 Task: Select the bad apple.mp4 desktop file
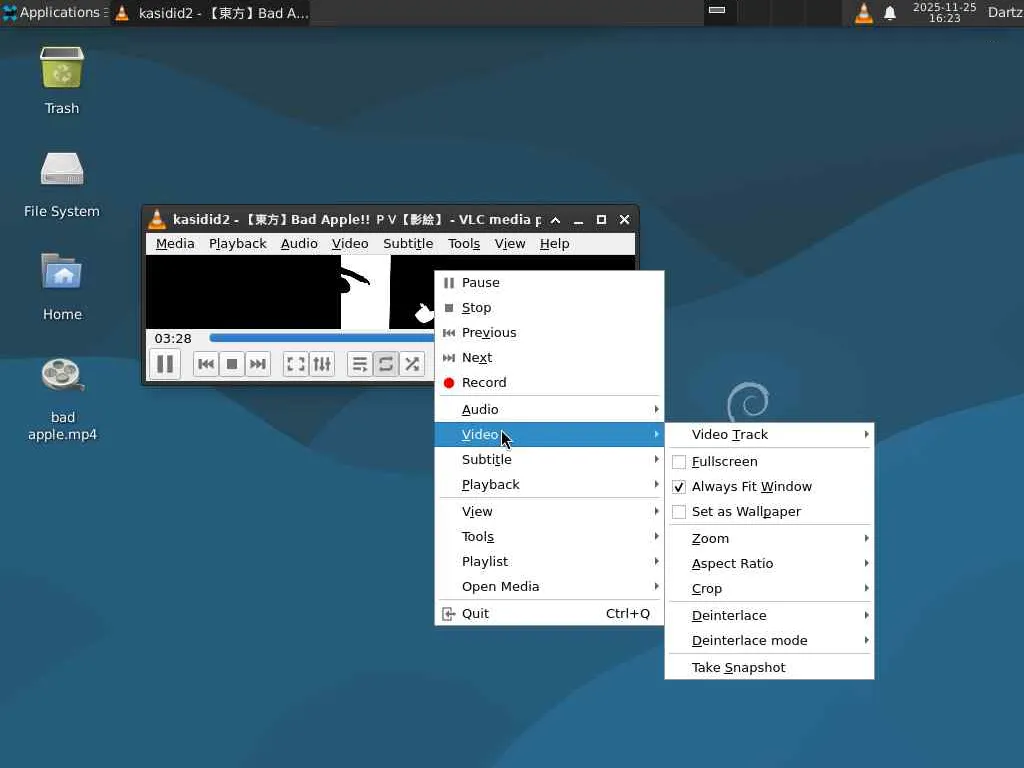62,399
